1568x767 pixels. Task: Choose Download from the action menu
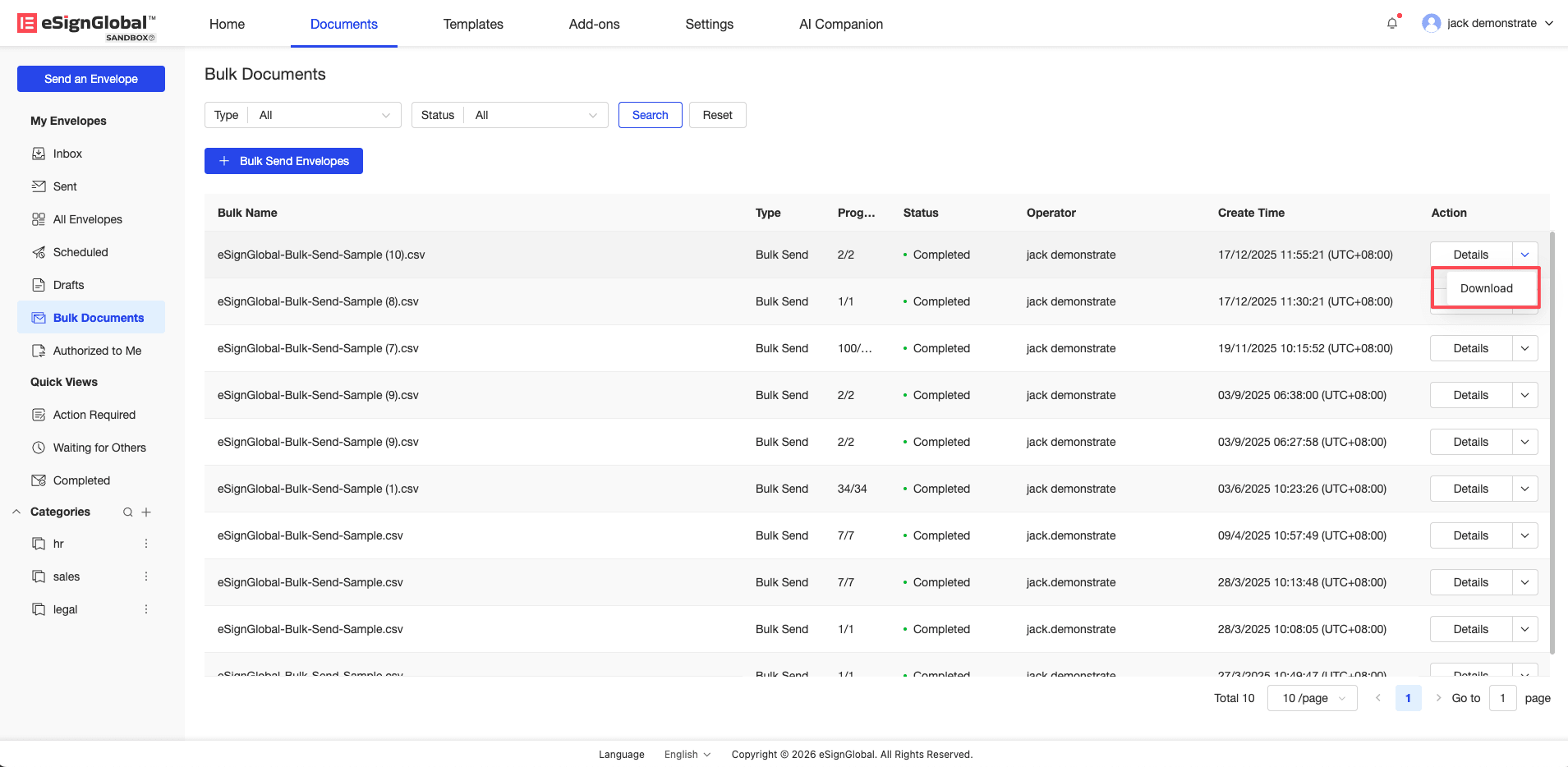(1486, 288)
